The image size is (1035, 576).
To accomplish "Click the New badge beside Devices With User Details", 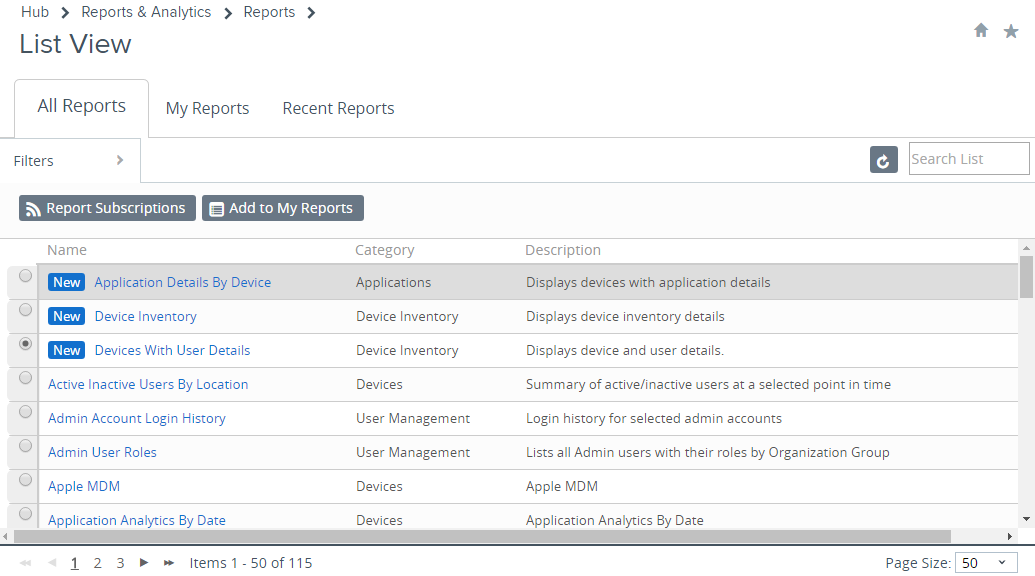I will tap(67, 350).
